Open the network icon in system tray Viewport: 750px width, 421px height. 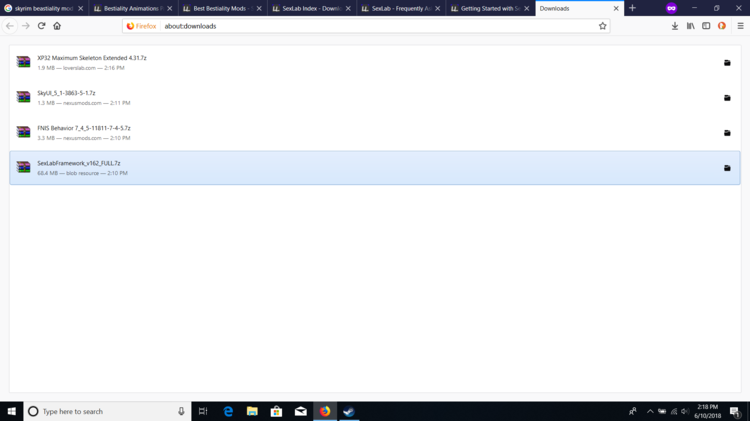(673, 411)
